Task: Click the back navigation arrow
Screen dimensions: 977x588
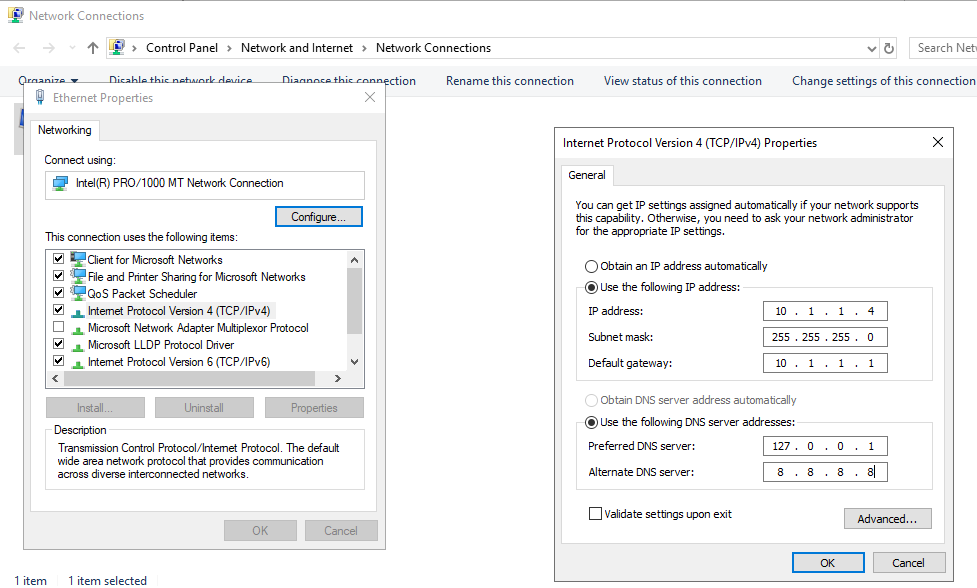Action: click(17, 48)
